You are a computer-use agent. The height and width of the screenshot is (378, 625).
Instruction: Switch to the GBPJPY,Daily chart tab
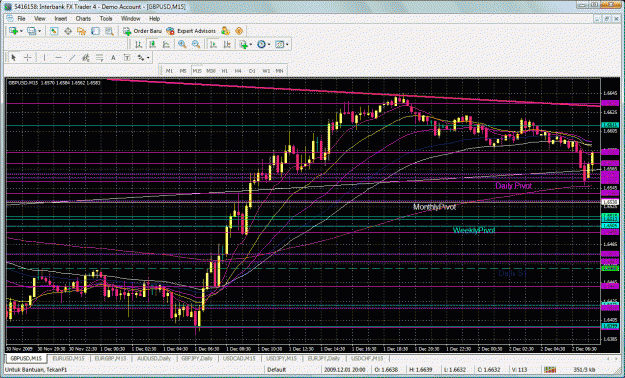pos(197,358)
